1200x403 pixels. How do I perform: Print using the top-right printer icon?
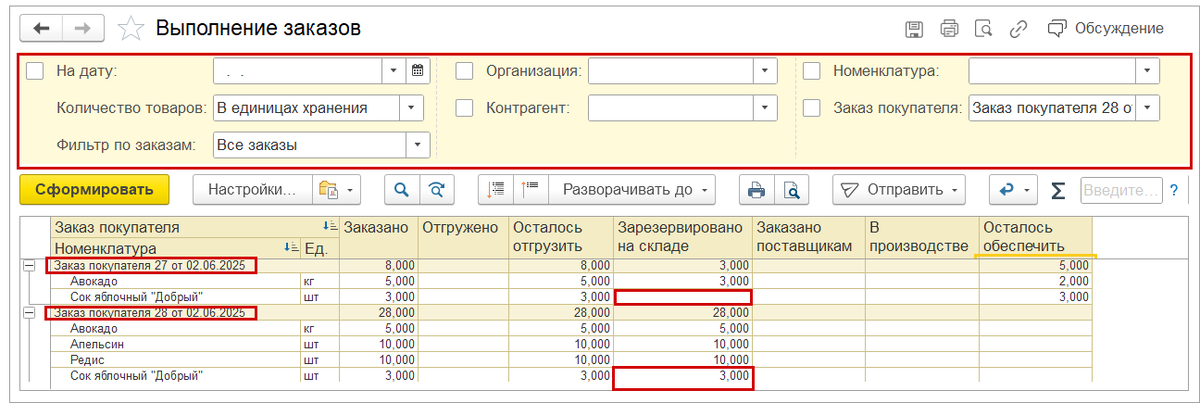click(x=949, y=28)
